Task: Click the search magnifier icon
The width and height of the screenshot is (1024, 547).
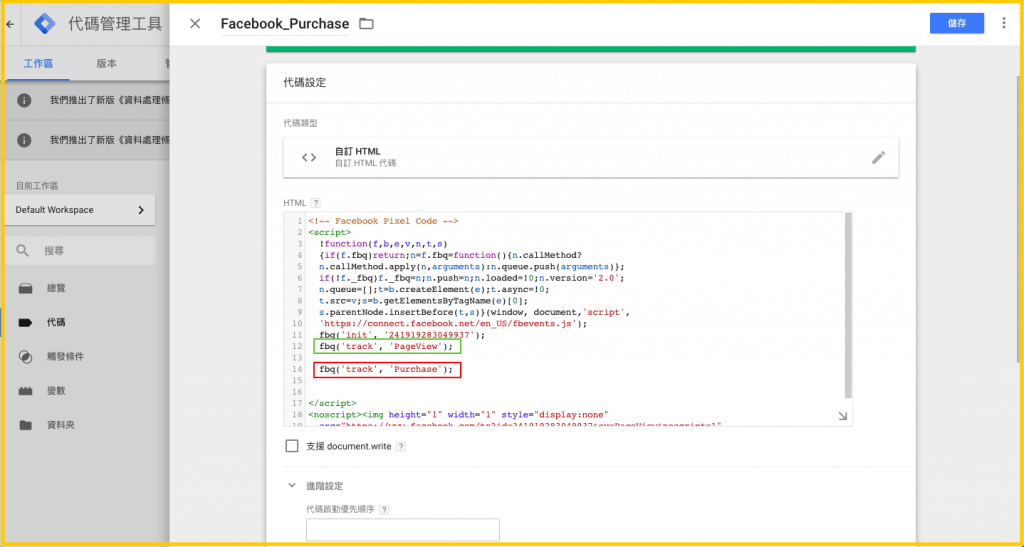Action: point(23,251)
